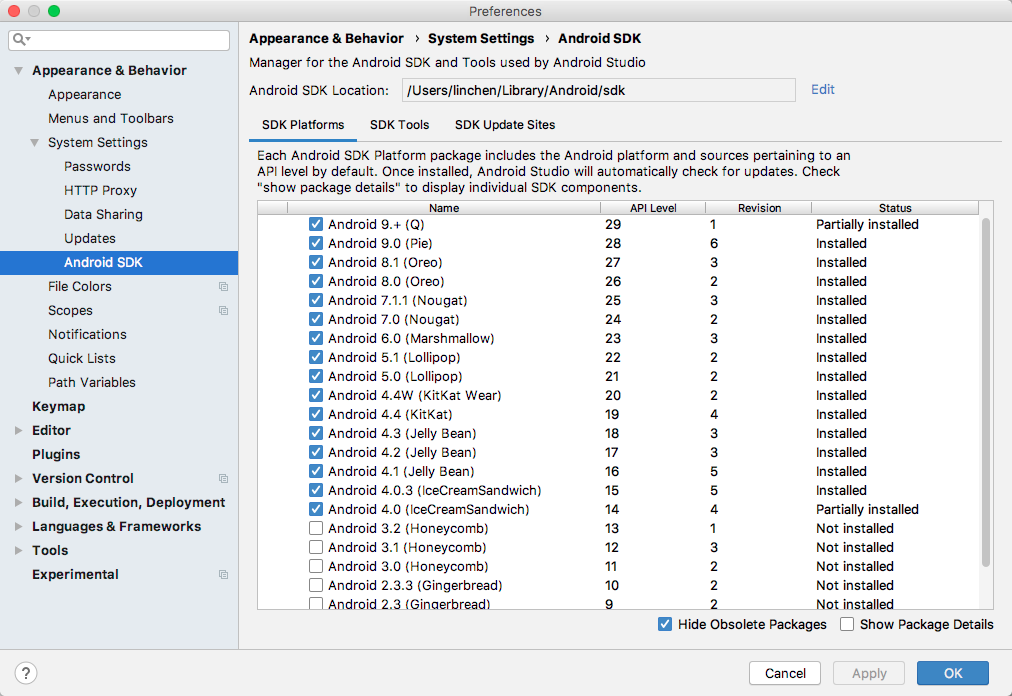Click the search magnifier icon in the sidebar
This screenshot has width=1012, height=696.
[x=21, y=39]
